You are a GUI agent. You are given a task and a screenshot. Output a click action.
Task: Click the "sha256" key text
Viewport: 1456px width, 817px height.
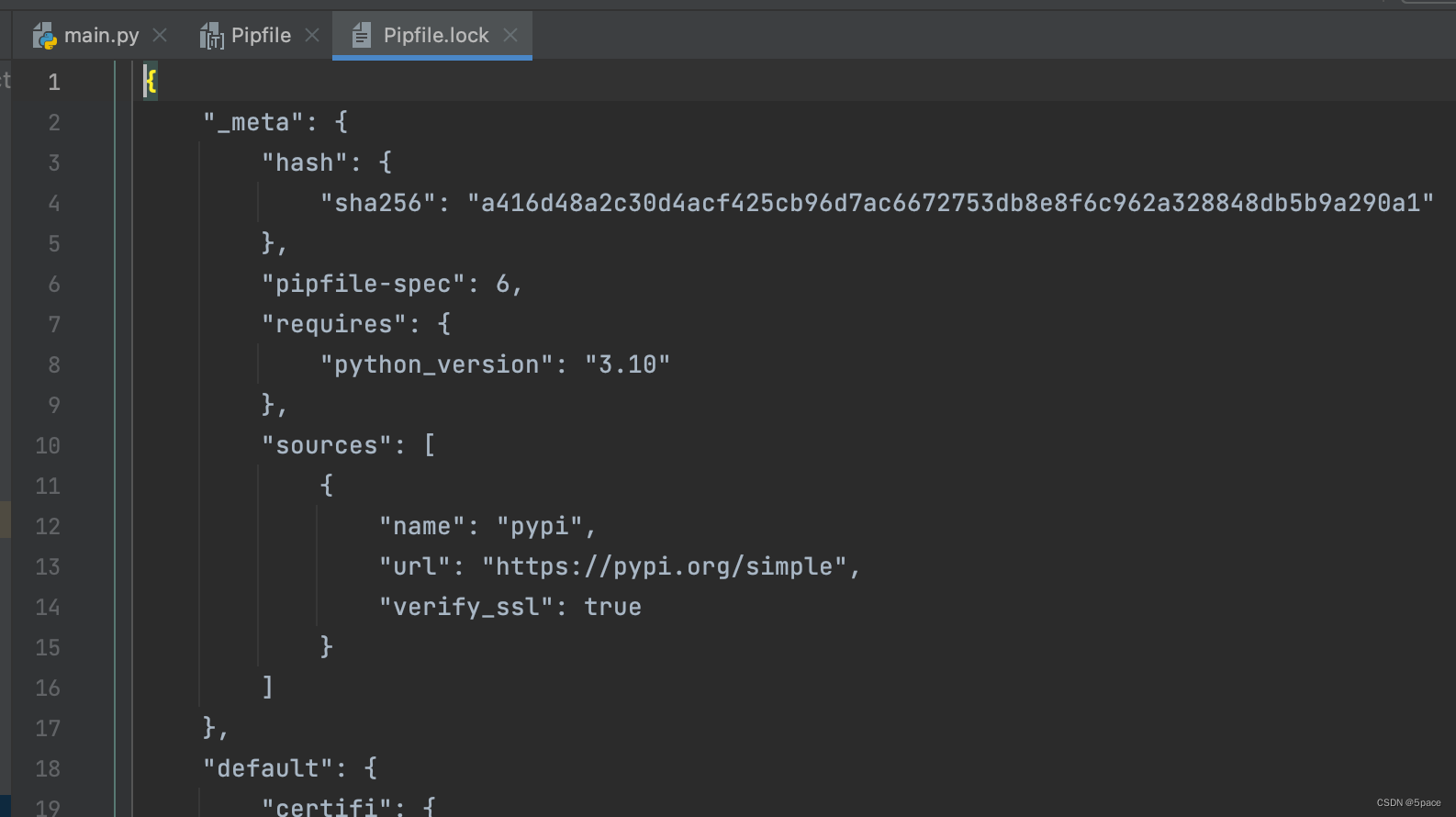(x=378, y=203)
